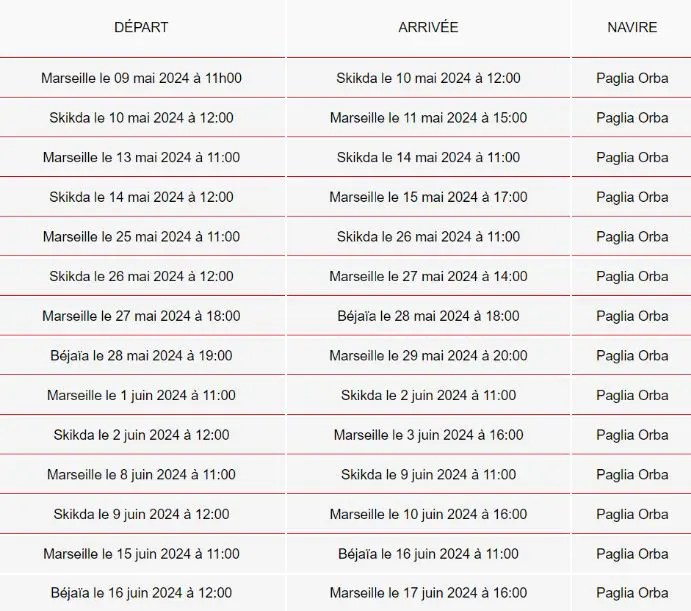Click the DÉPART column header
This screenshot has width=691, height=611.
pos(141,27)
